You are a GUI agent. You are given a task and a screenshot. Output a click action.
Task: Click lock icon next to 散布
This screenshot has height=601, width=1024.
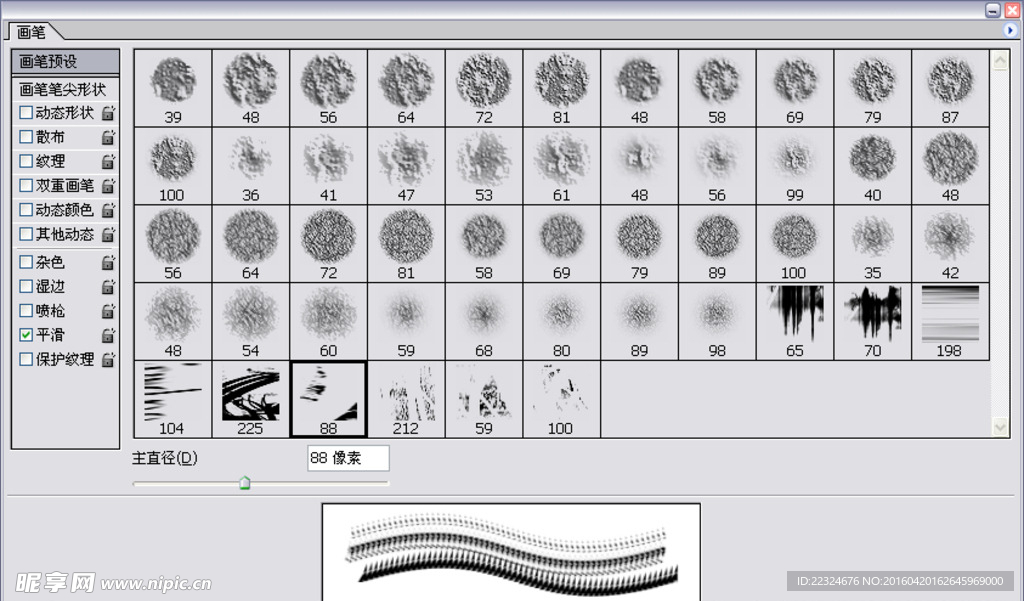point(108,137)
